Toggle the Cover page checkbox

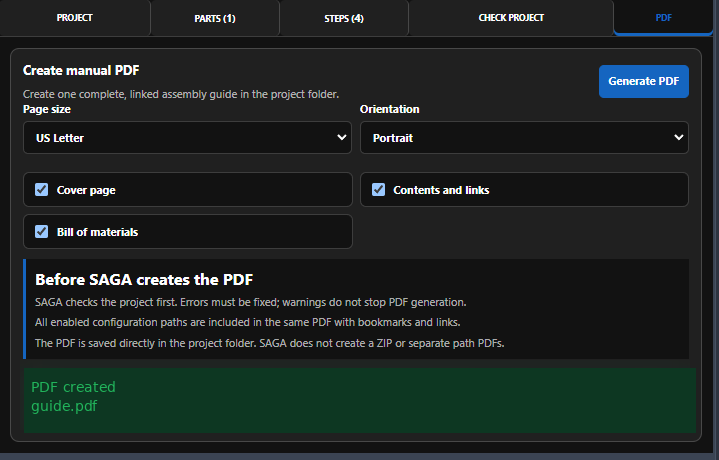[42, 189]
